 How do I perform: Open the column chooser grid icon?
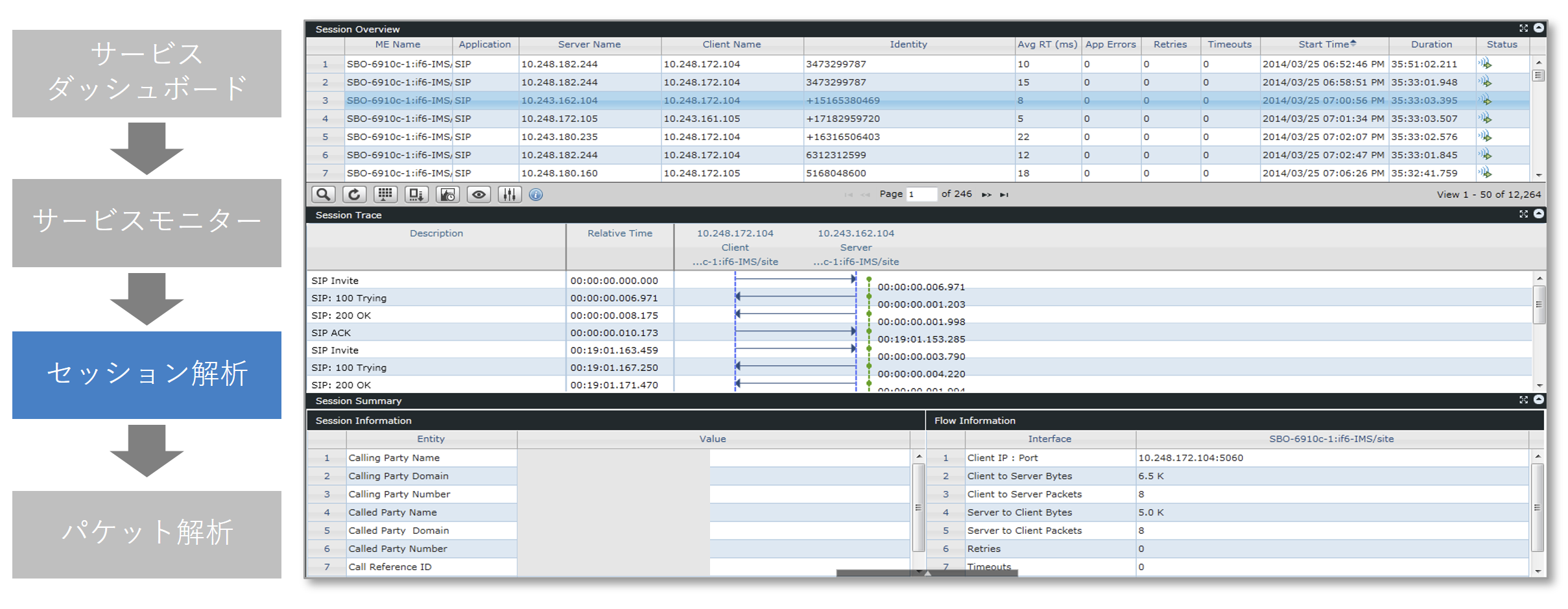coord(385,194)
